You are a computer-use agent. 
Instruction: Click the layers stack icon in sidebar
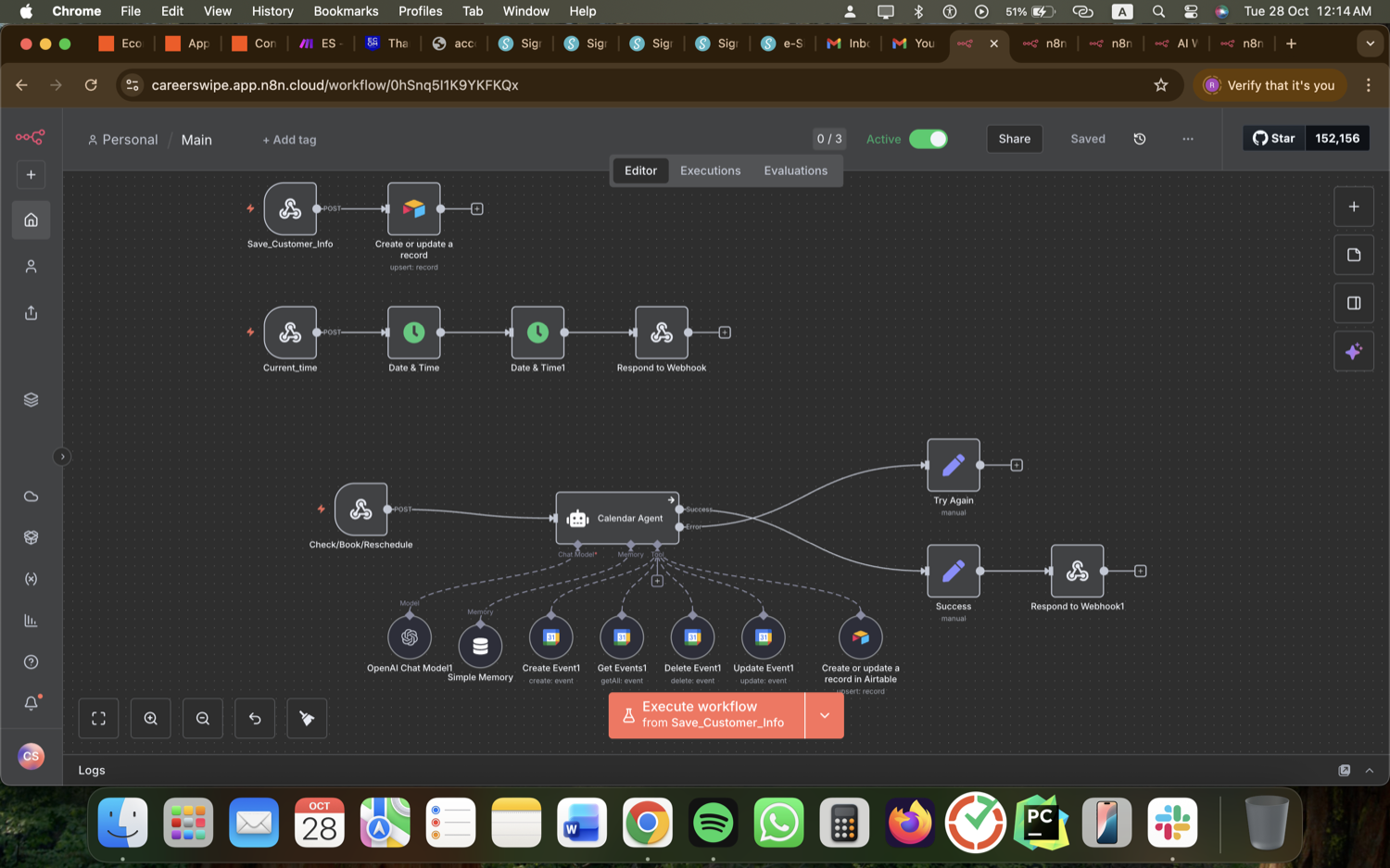(x=31, y=399)
